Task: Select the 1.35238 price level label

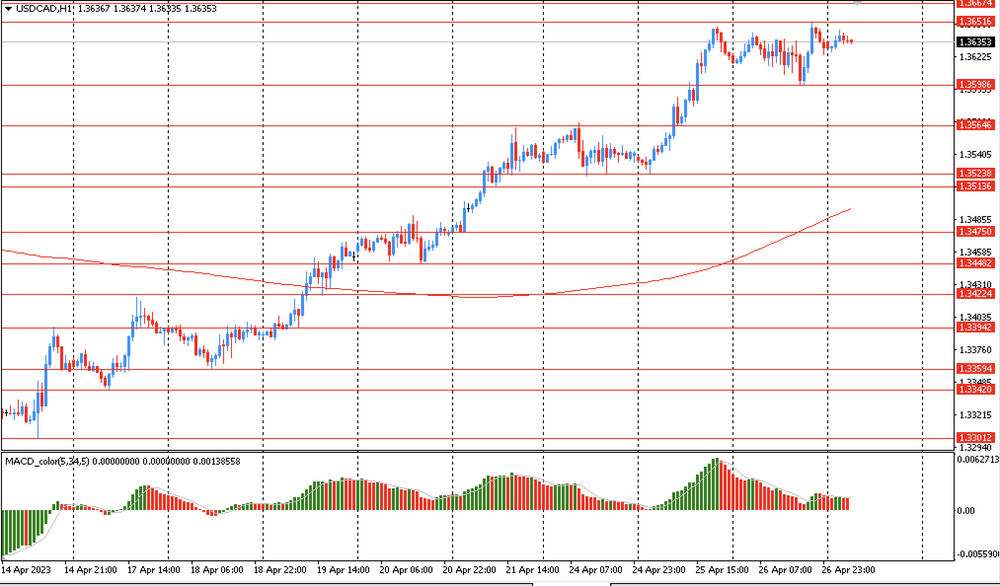Action: click(x=975, y=174)
